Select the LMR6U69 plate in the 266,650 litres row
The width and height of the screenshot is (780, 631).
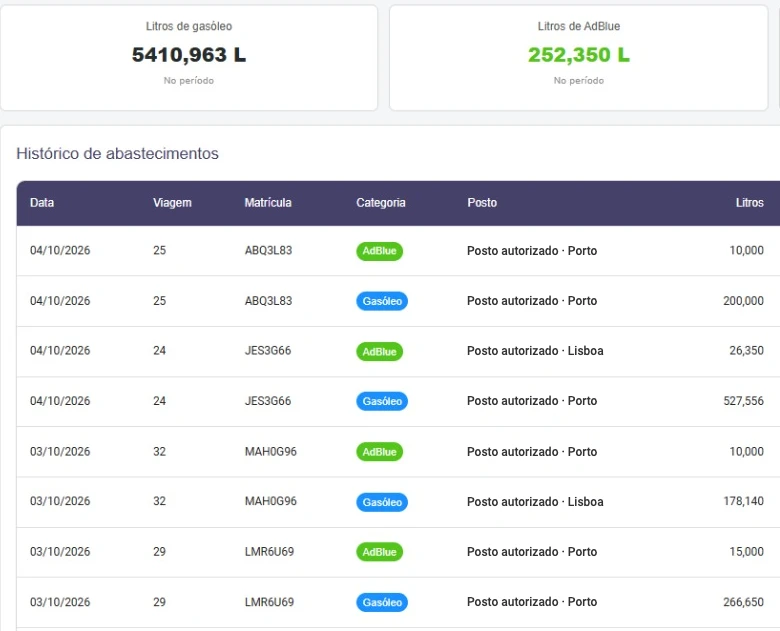click(269, 602)
